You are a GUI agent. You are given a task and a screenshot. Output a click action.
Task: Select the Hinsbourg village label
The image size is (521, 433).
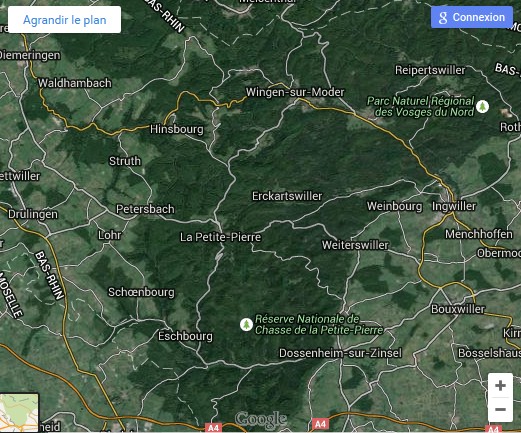click(177, 129)
